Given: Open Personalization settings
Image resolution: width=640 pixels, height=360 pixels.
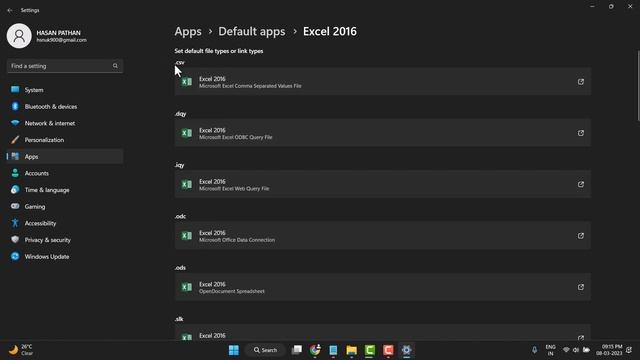Looking at the screenshot, I should coord(65,140).
